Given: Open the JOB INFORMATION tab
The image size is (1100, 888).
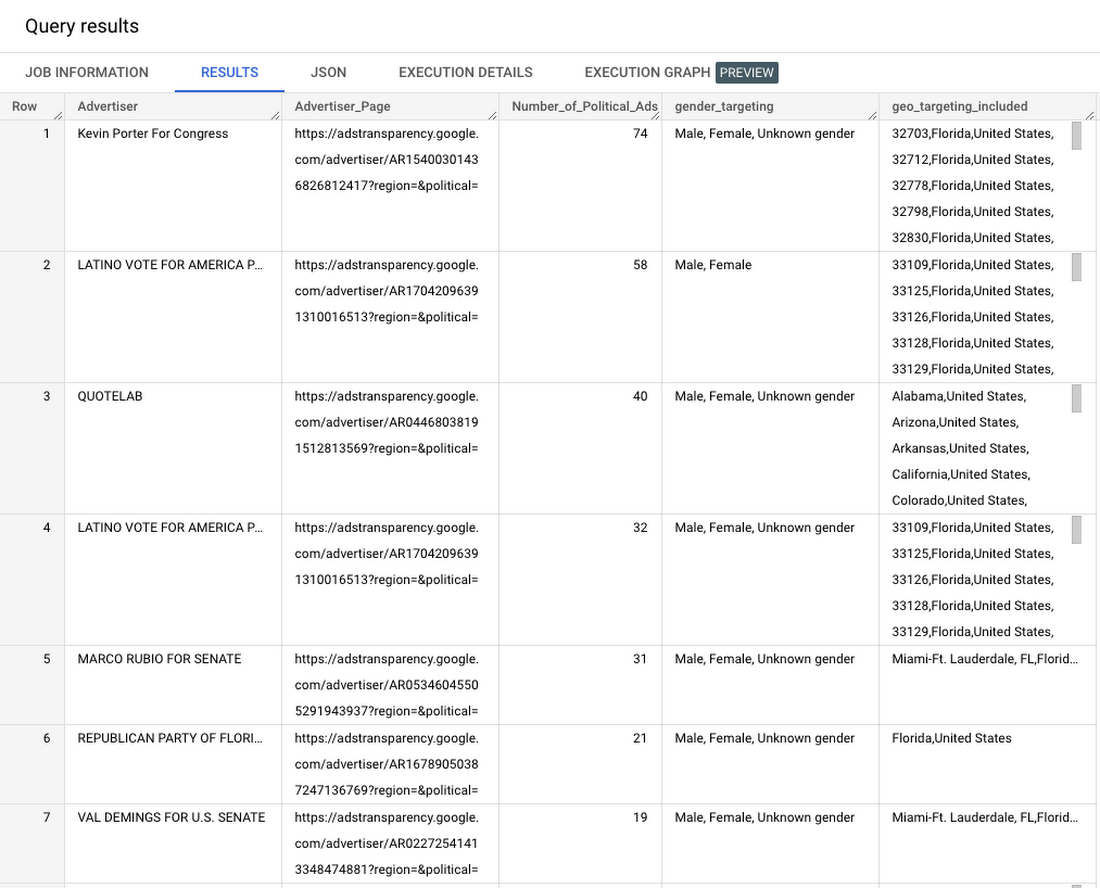Looking at the screenshot, I should [87, 72].
